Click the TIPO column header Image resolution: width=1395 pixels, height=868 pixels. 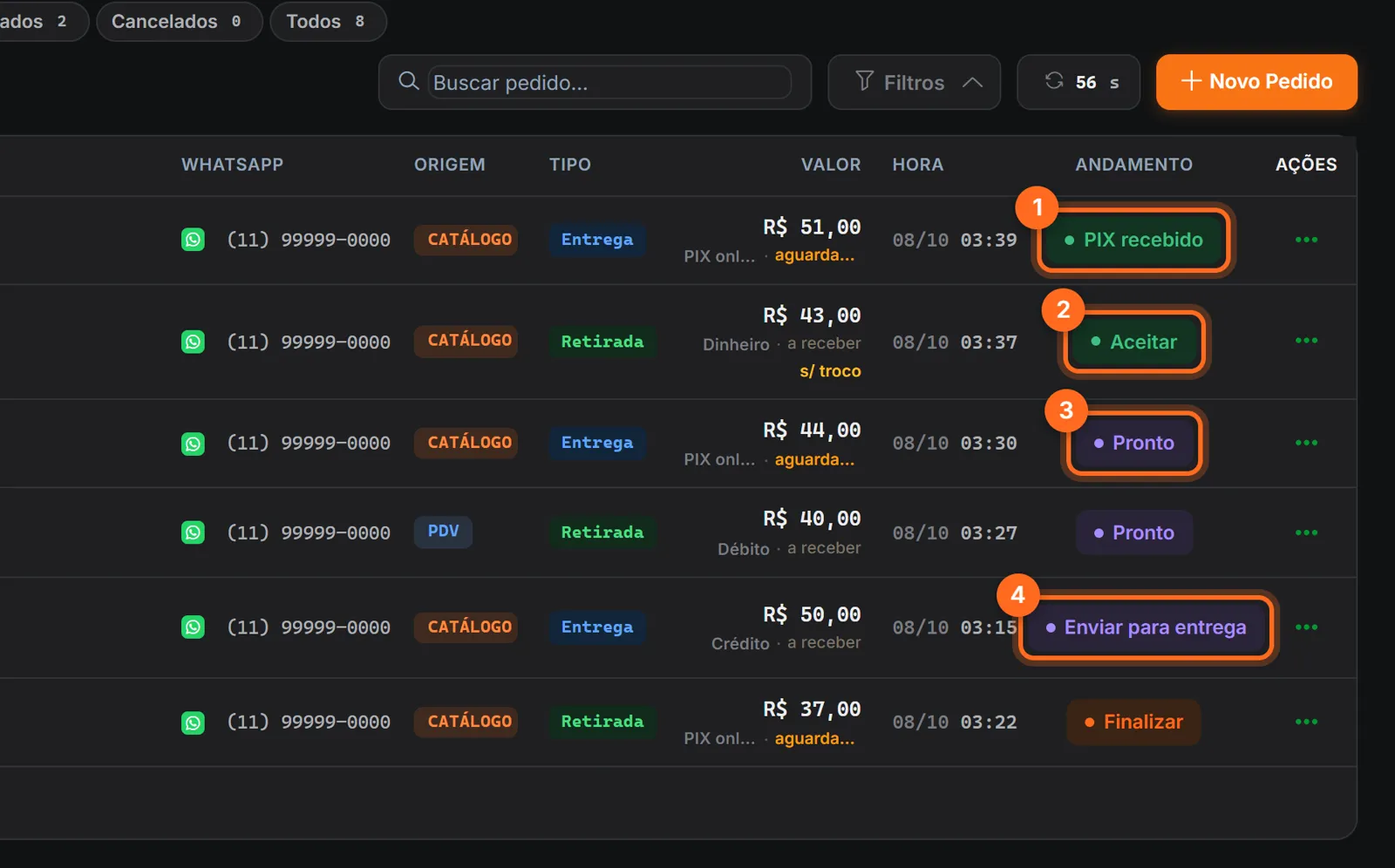pyautogui.click(x=570, y=165)
